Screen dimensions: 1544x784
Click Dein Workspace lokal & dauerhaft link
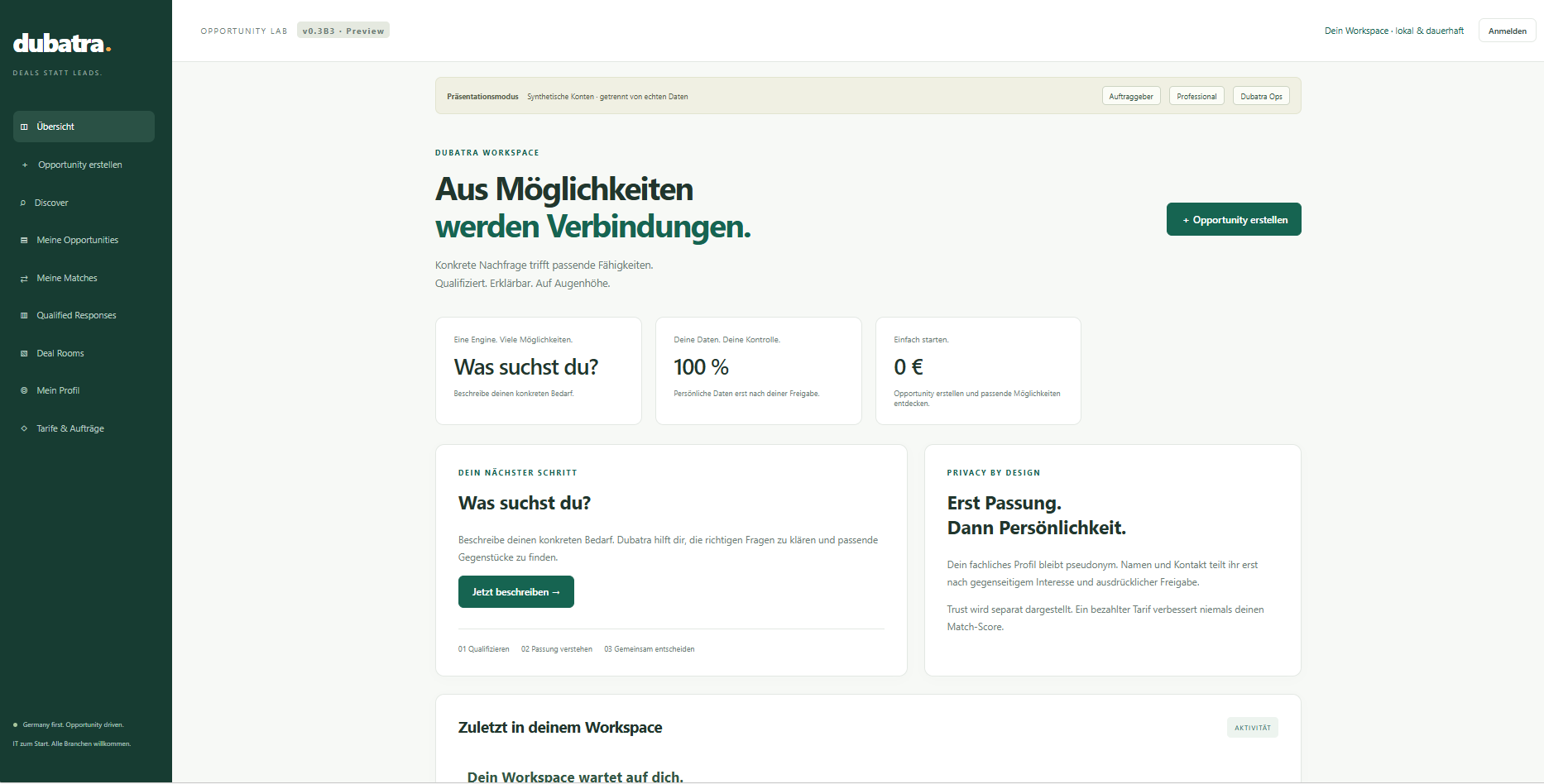tap(1393, 31)
